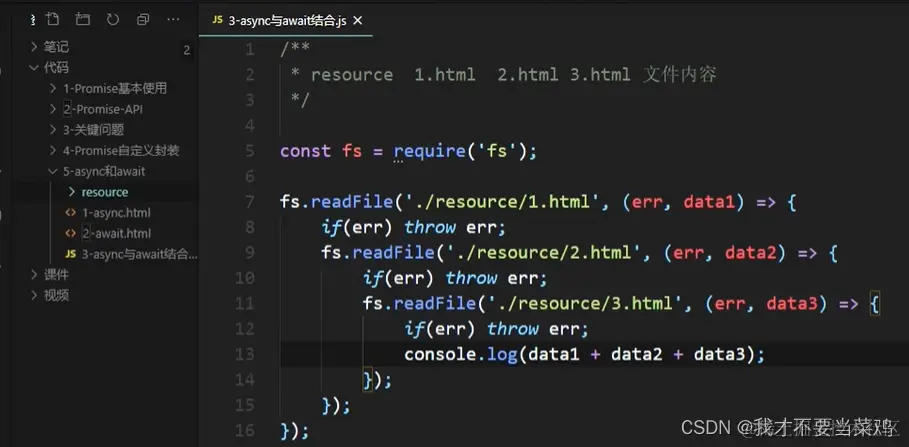Click the 'readFile' call on line 11
Screen dimensions: 909x447
435,303
